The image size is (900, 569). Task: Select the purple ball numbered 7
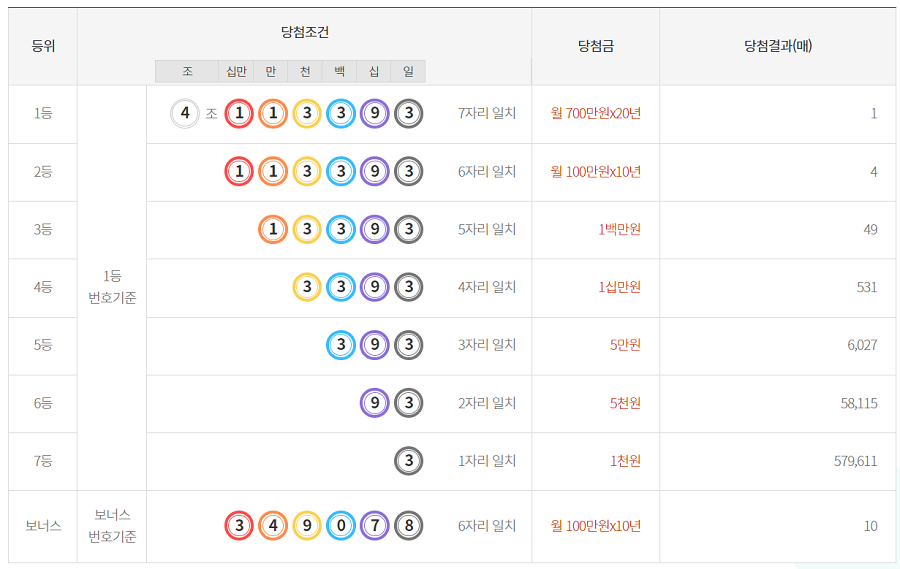375,526
